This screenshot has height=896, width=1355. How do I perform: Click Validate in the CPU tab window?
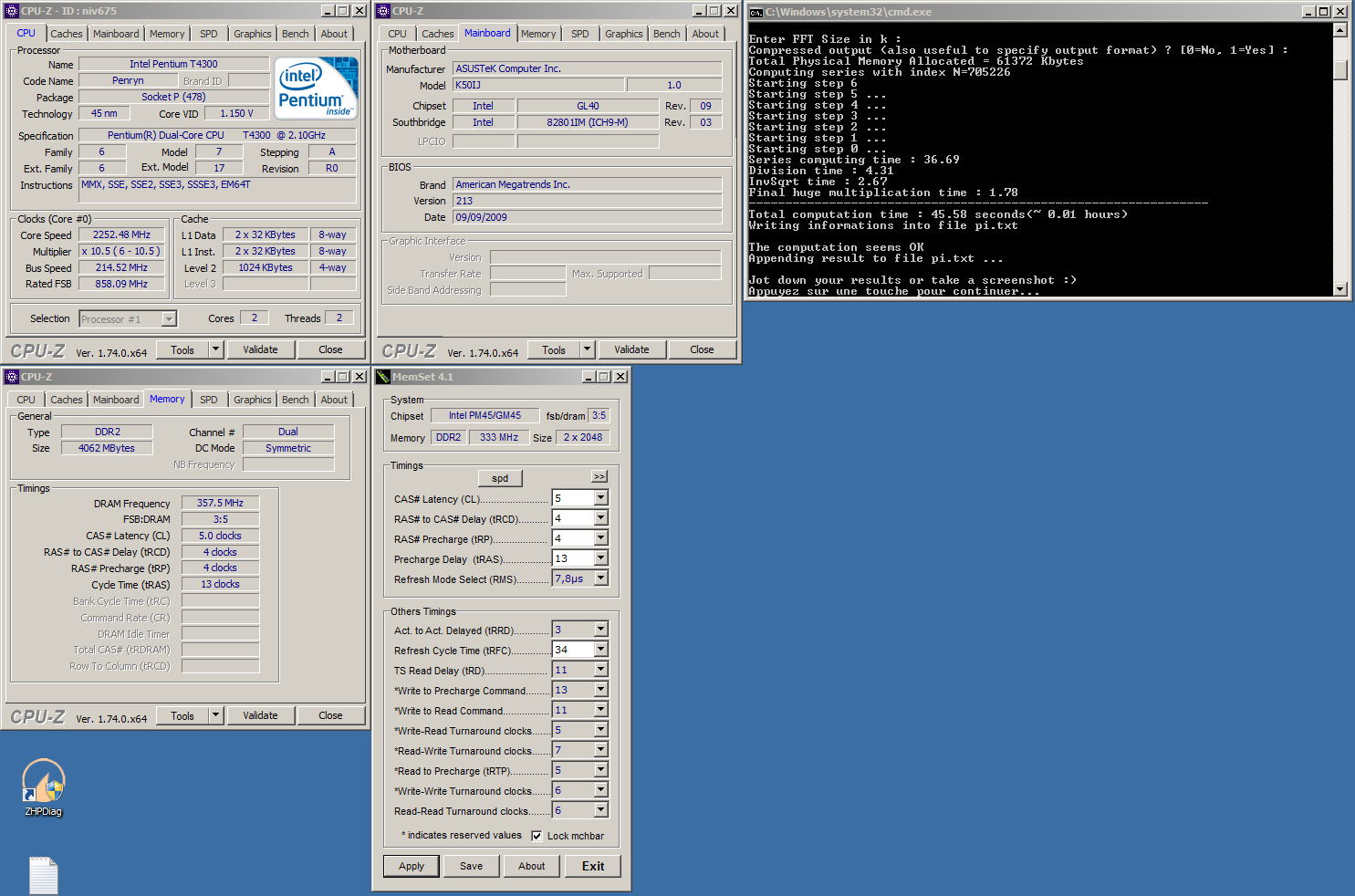260,349
